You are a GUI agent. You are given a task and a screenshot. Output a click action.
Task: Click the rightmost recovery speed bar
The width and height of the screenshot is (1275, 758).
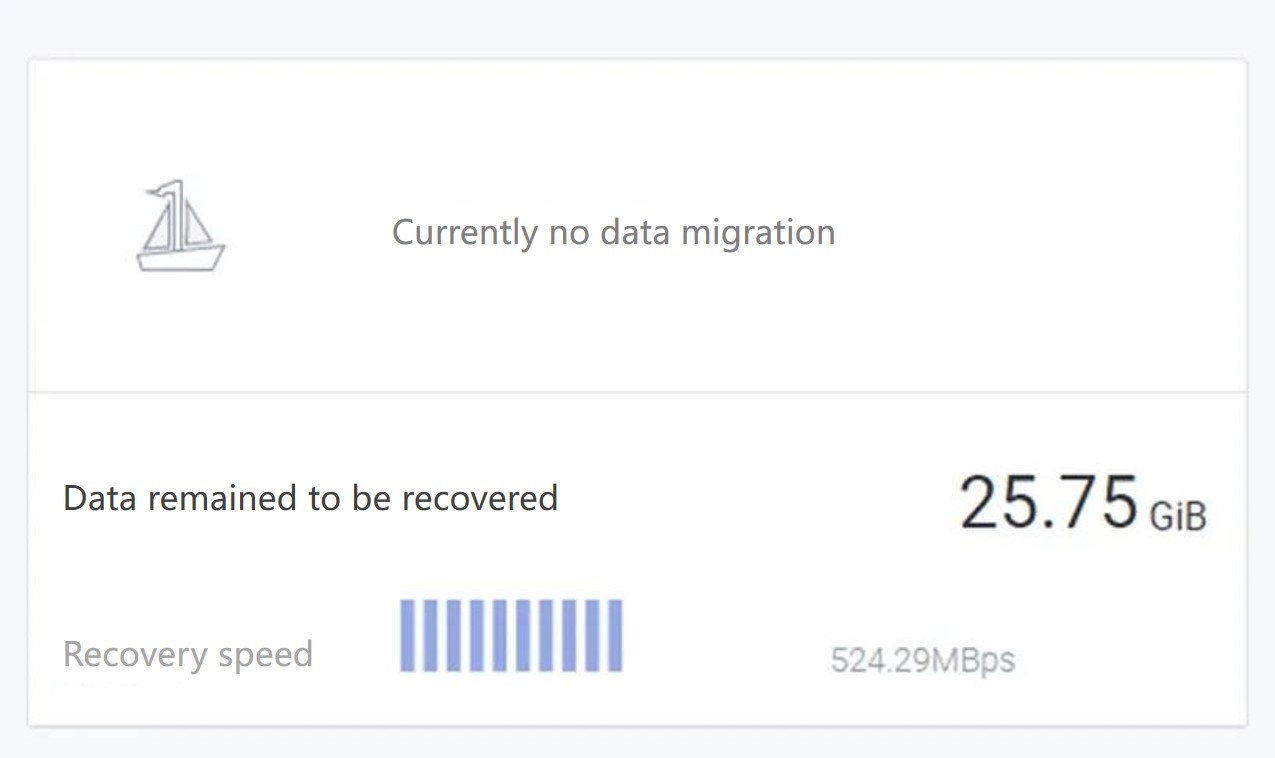(x=614, y=636)
